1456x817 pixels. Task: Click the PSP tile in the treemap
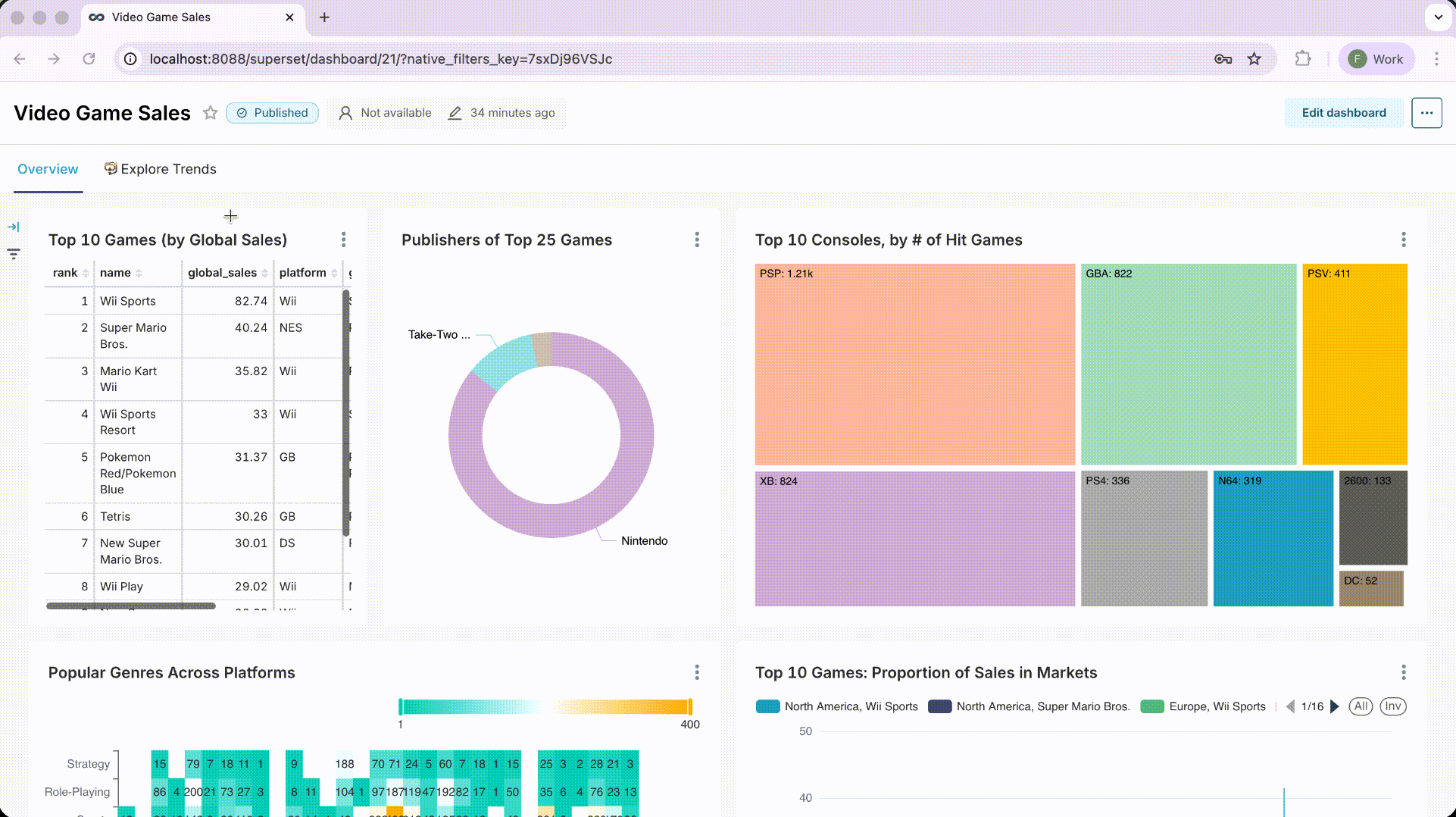coord(914,365)
